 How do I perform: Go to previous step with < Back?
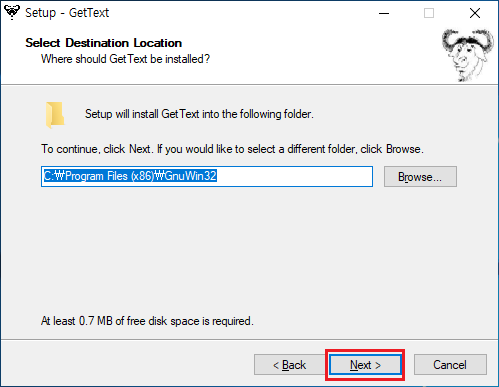(289, 365)
